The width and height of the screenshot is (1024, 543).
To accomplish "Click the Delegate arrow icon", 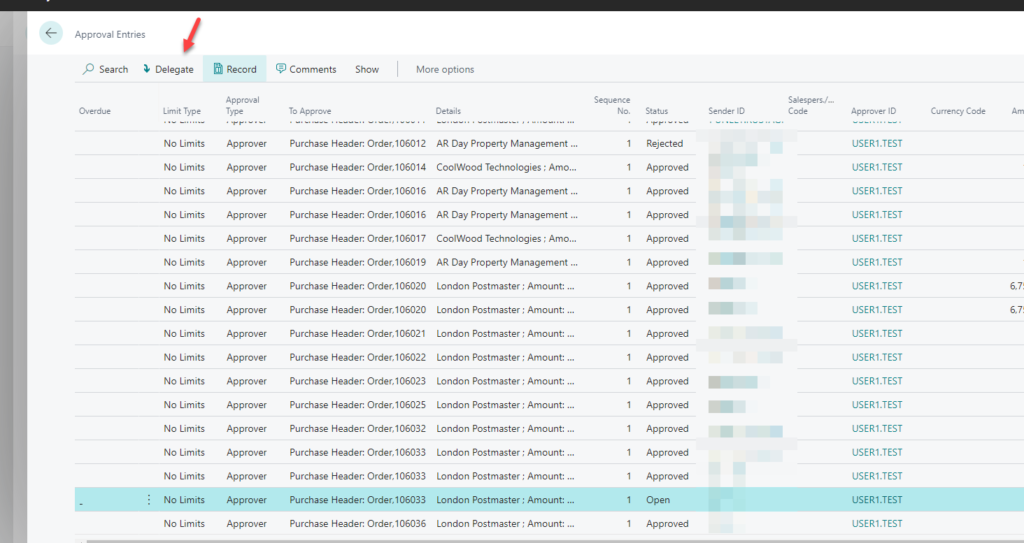I will click(x=147, y=69).
